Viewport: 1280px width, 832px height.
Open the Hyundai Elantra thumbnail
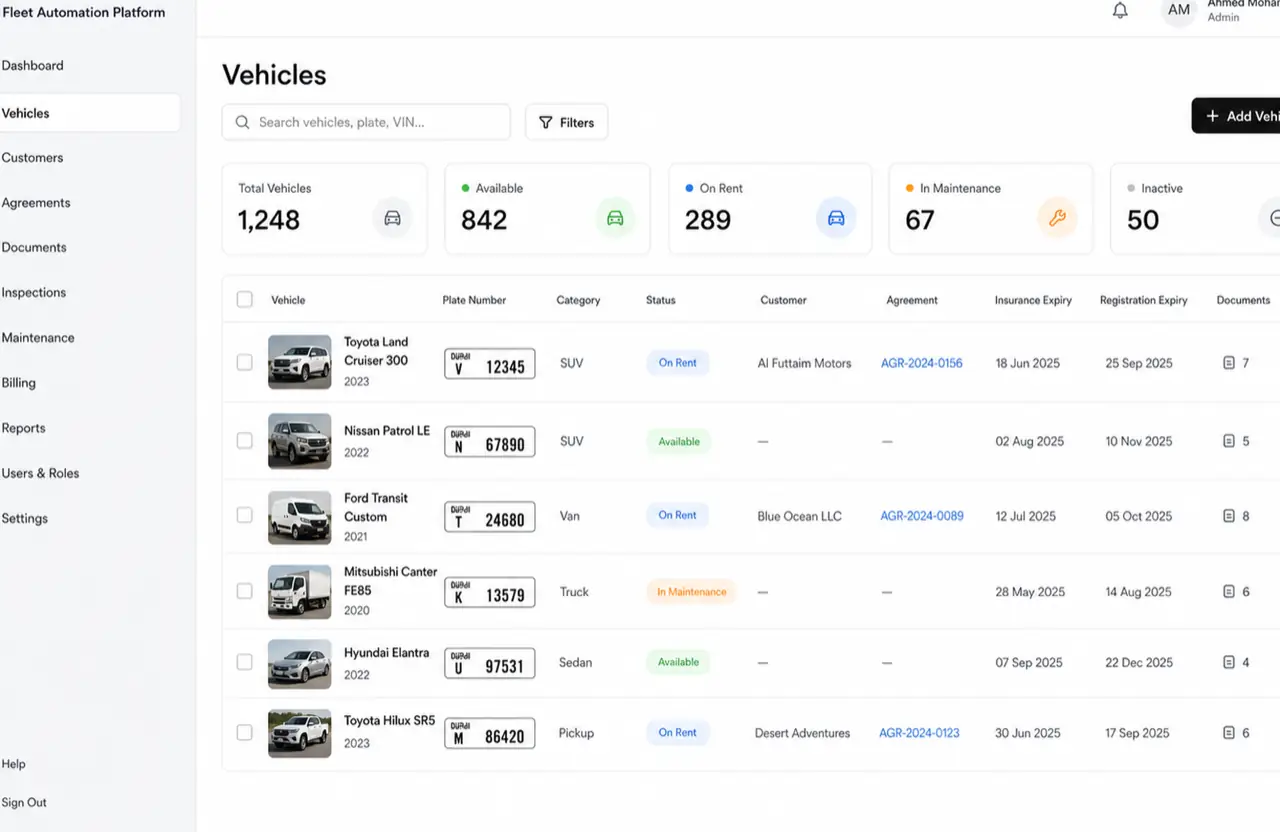pos(299,664)
